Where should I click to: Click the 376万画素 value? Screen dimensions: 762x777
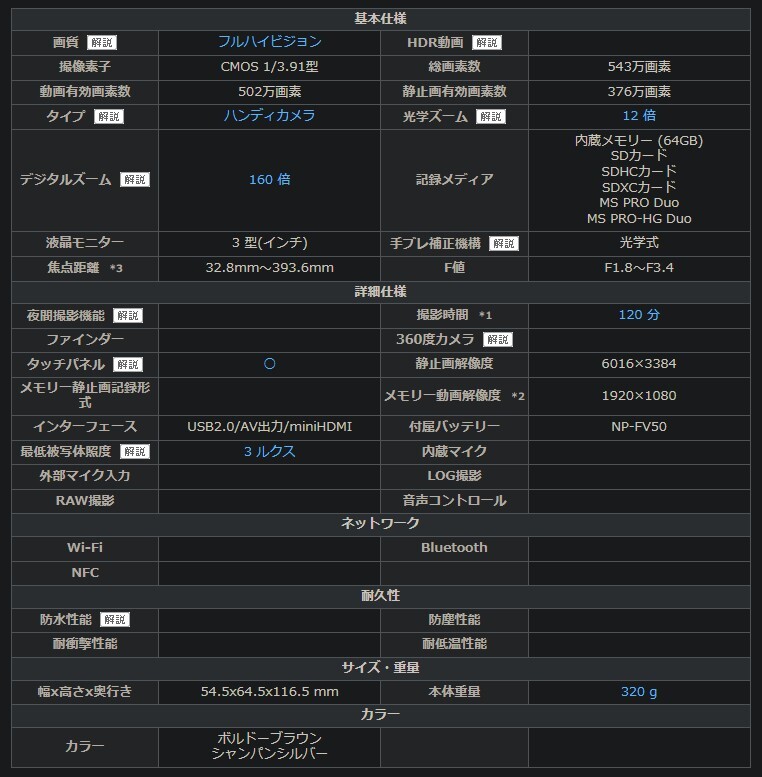[639, 92]
